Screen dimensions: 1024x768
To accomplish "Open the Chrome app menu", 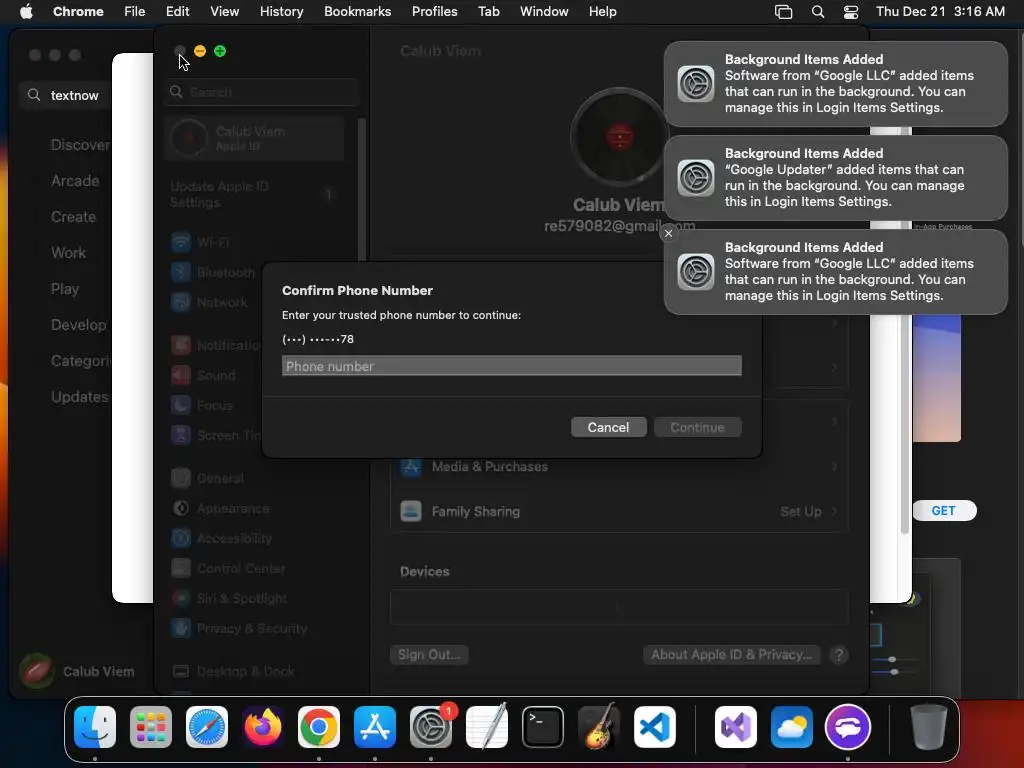I will pyautogui.click(x=78, y=11).
